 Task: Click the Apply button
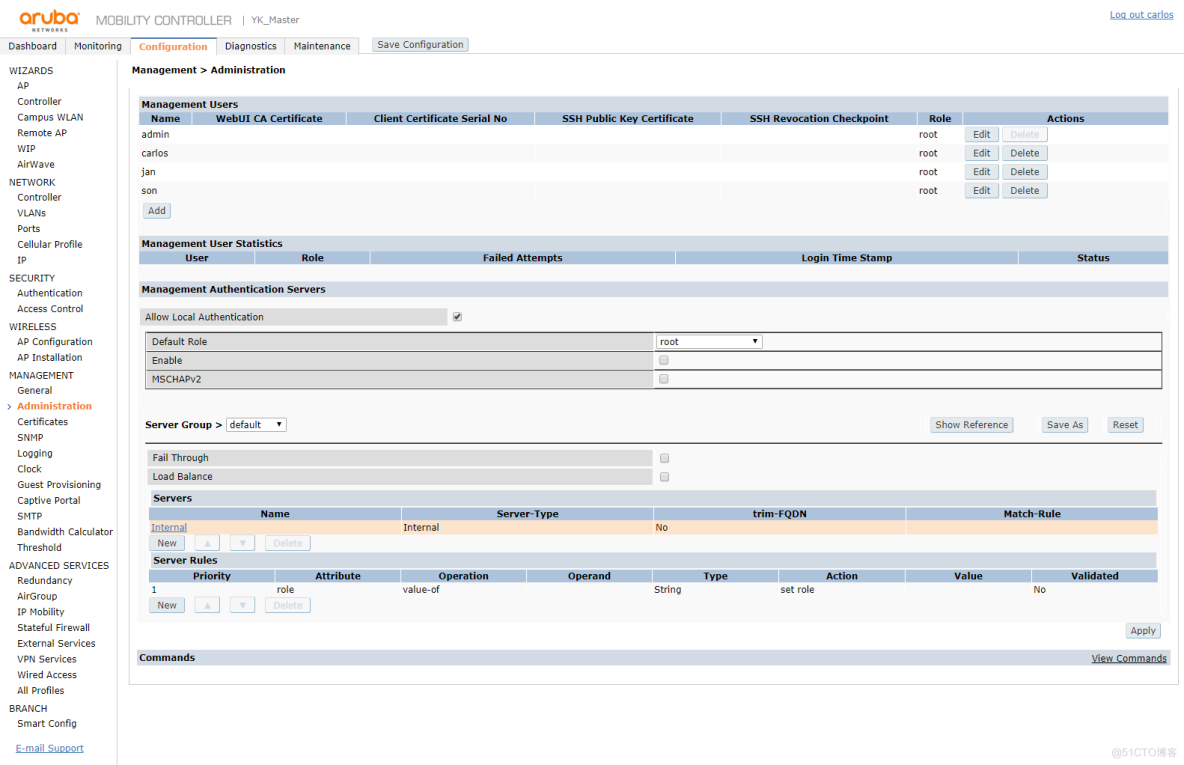point(1142,631)
